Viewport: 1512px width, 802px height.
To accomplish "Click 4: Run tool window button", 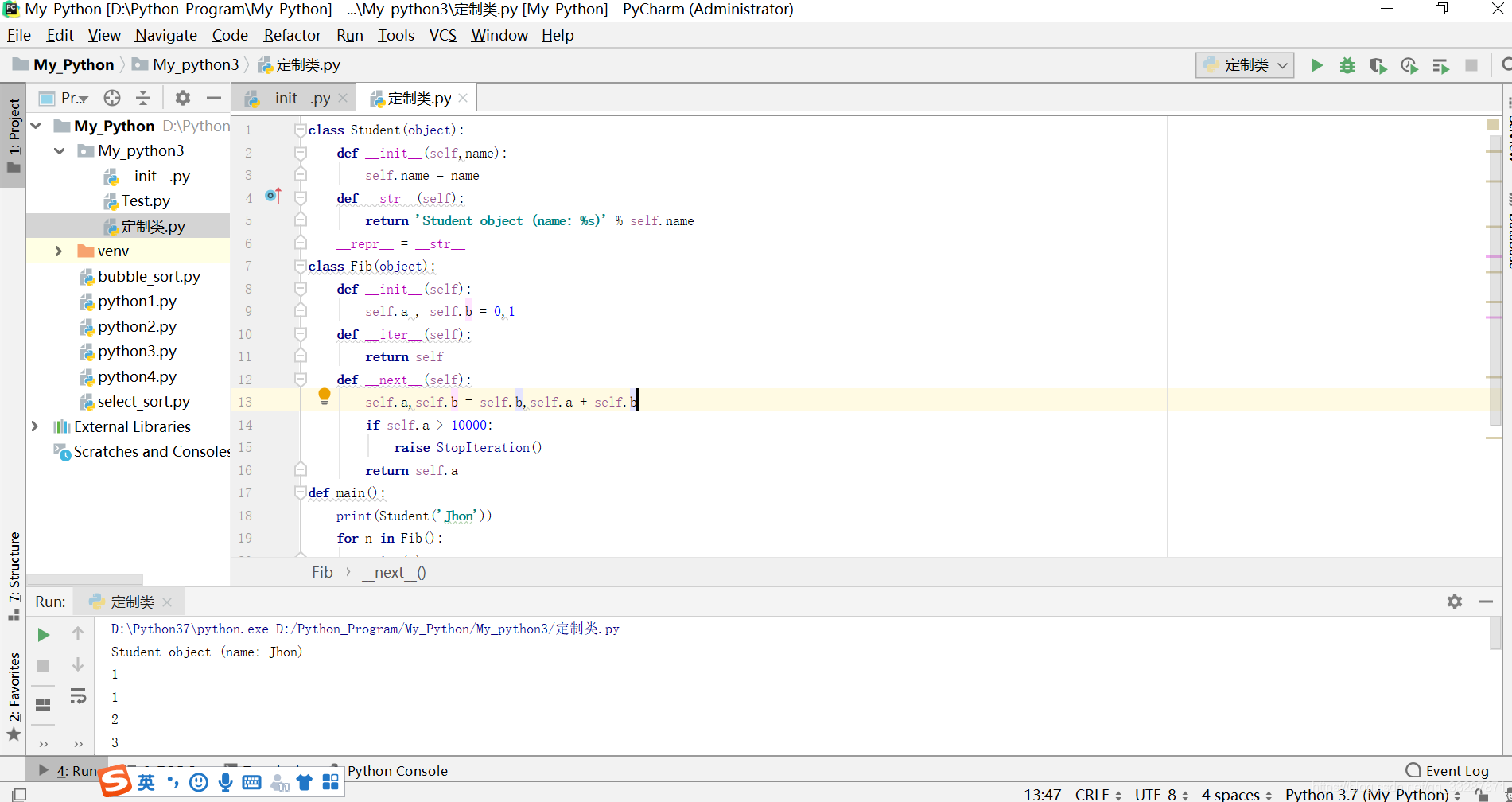I will tap(68, 771).
